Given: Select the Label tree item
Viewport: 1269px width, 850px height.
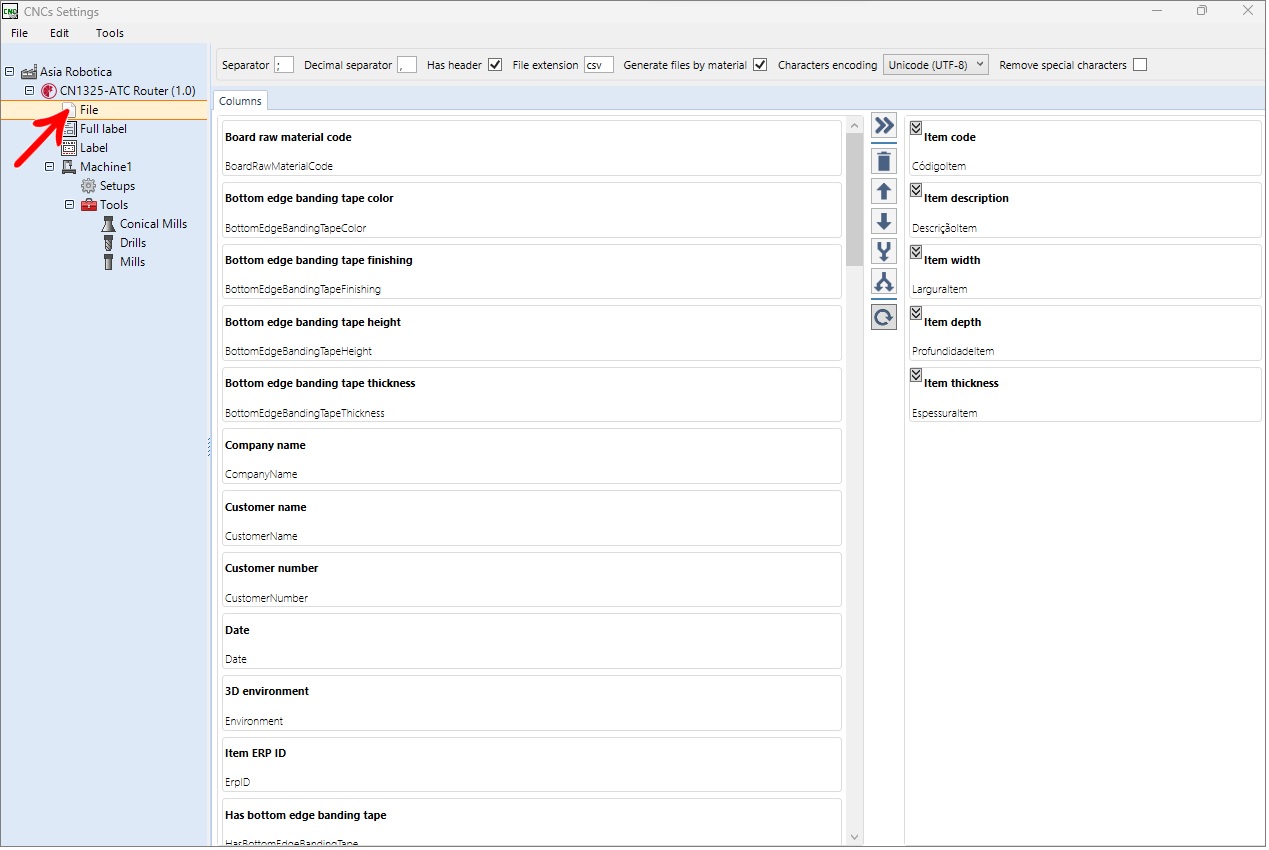Looking at the screenshot, I should (94, 148).
